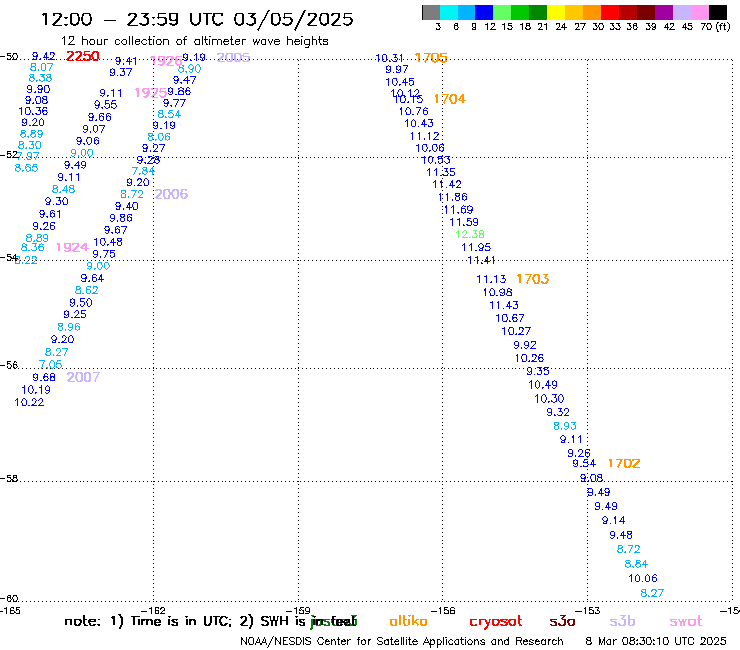Select the 8 Mar 08:30:10 UTC timestamp
Image resolution: width=740 pixels, height=650 pixels.
click(656, 641)
